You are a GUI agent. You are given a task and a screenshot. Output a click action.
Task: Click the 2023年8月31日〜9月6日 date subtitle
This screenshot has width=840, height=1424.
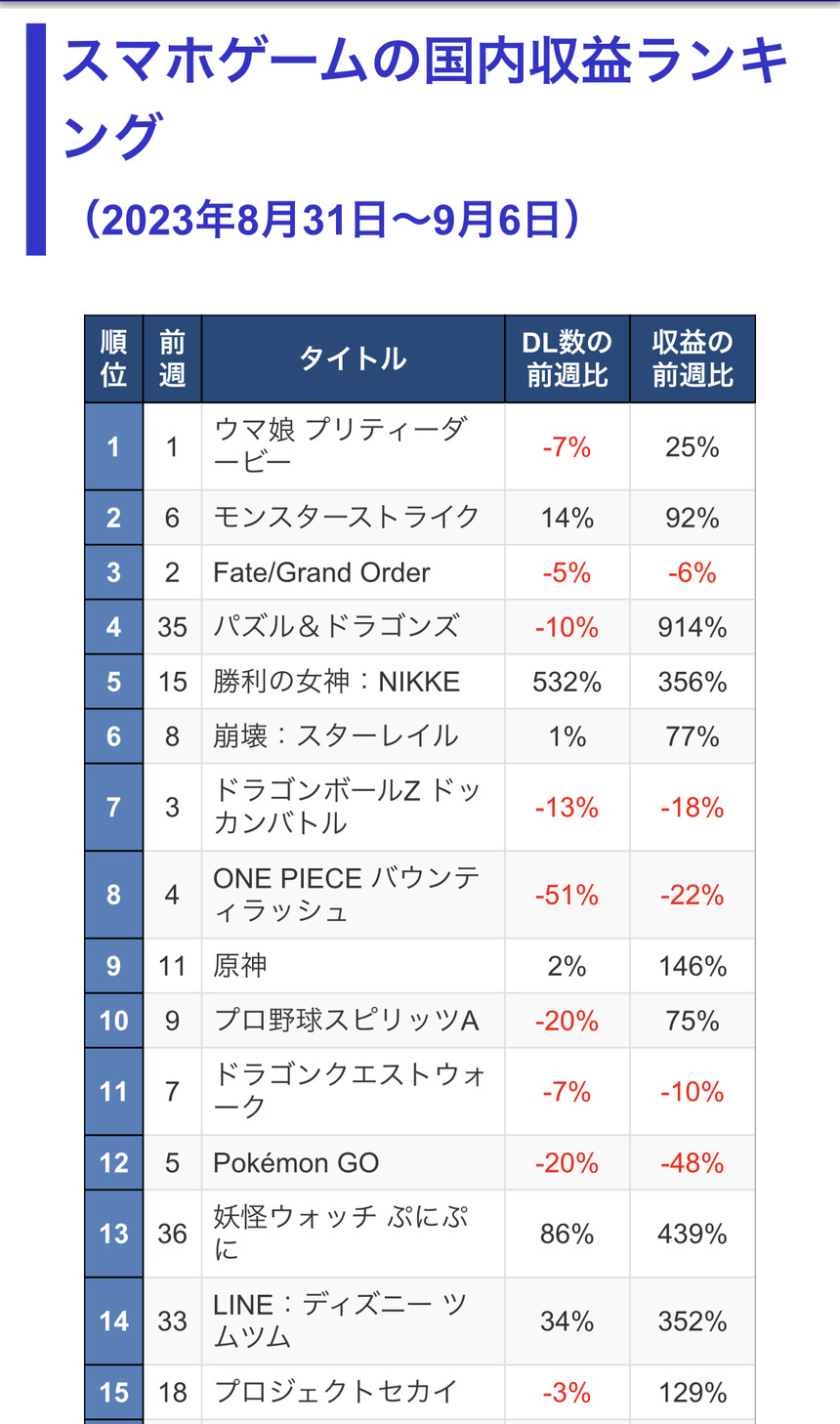[332, 220]
